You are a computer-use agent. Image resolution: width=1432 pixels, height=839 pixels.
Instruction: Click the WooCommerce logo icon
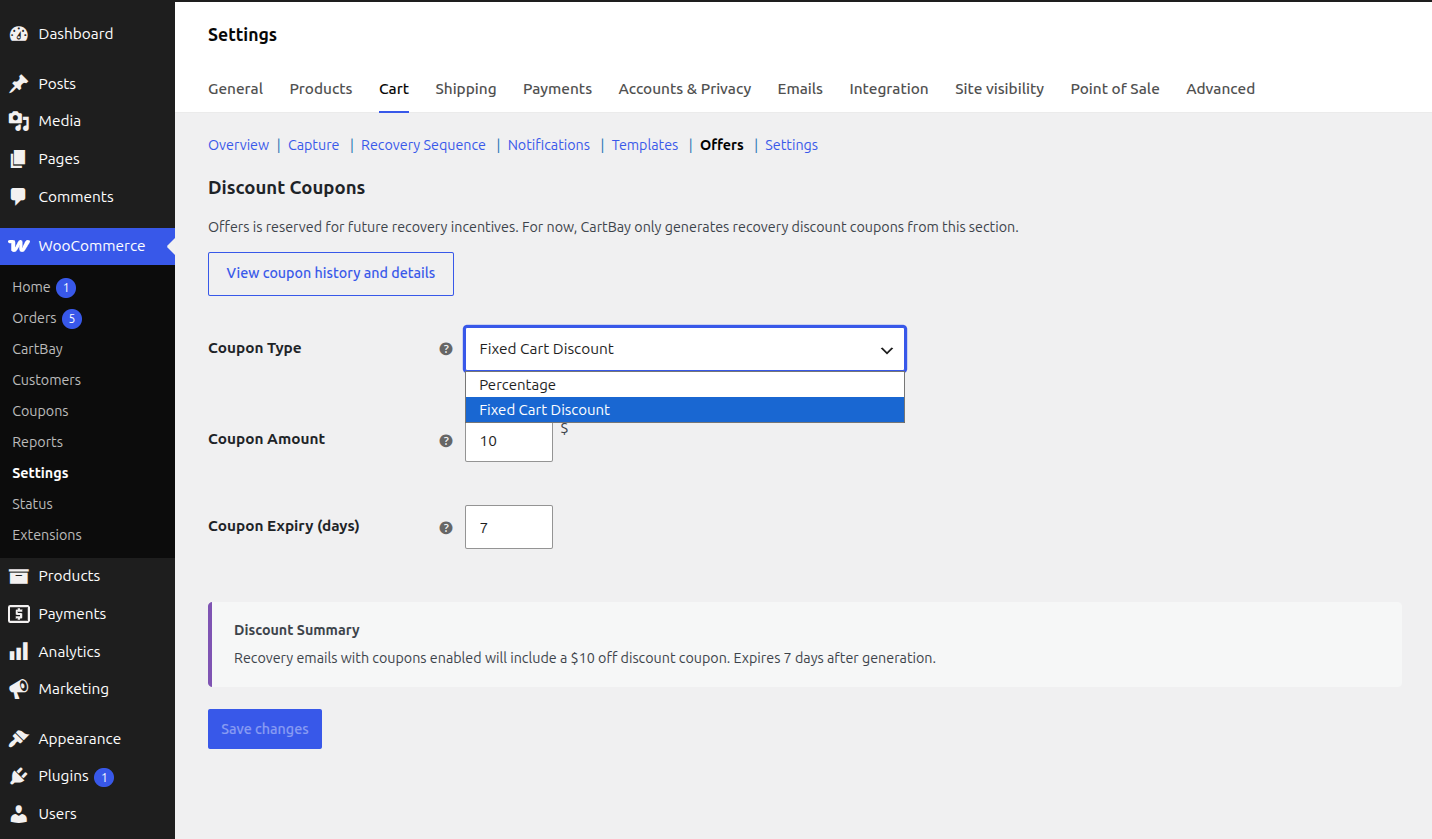[18, 246]
